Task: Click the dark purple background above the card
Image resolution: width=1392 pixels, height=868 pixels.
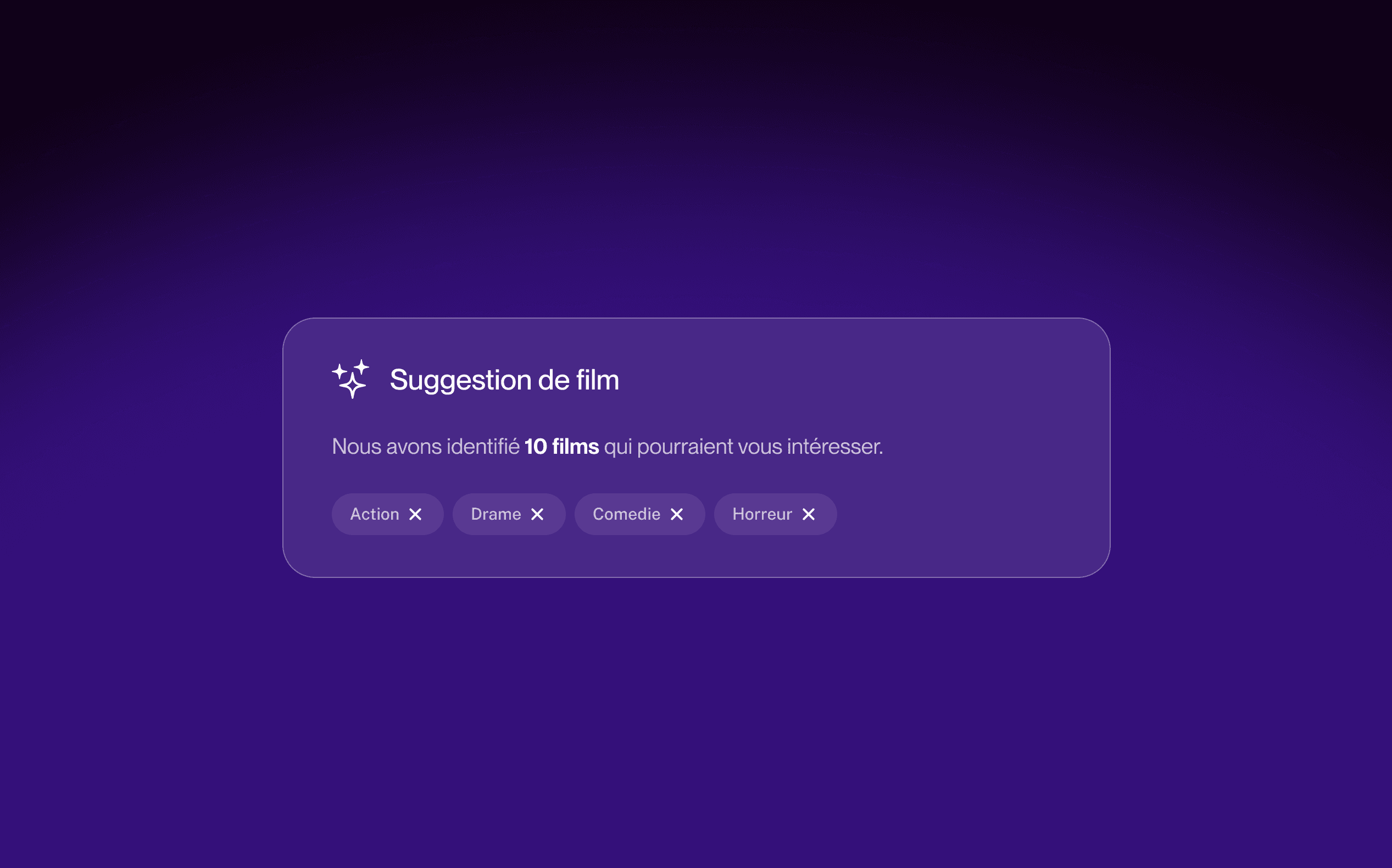Action: (695, 161)
